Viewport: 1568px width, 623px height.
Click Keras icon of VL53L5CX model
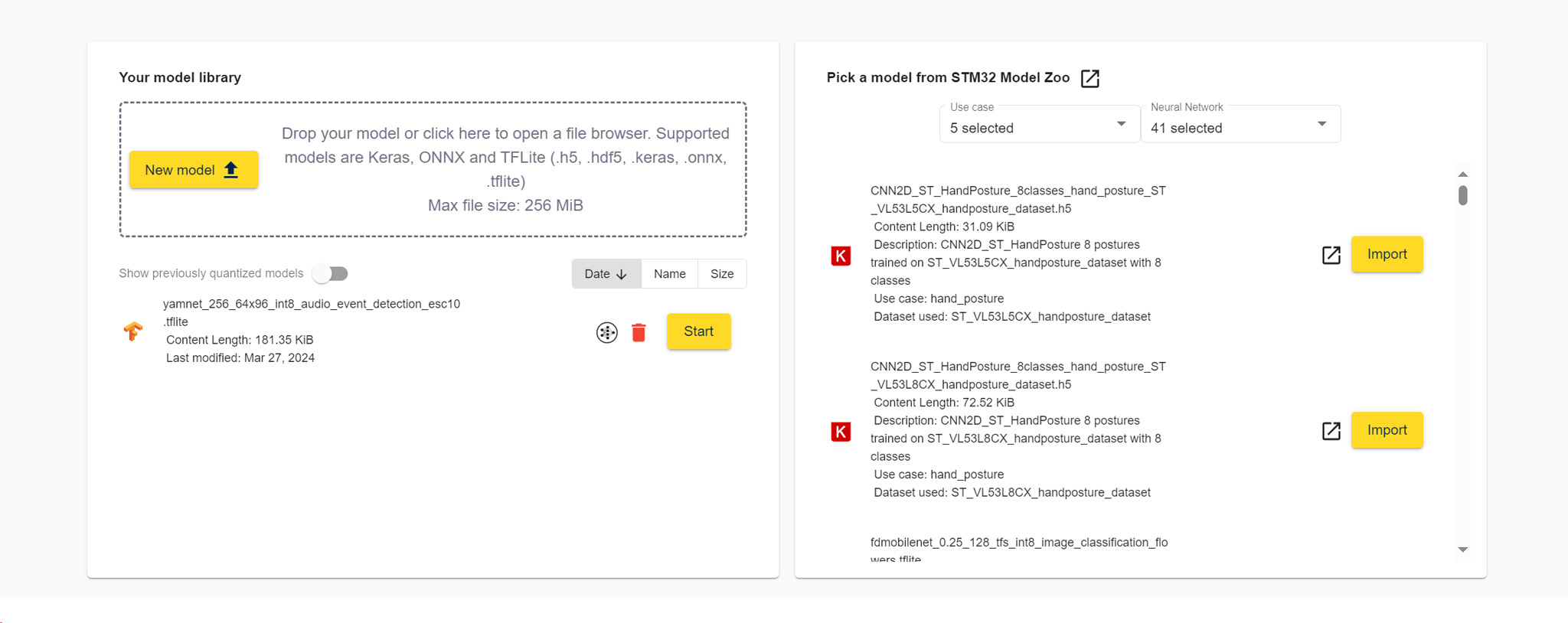click(841, 256)
